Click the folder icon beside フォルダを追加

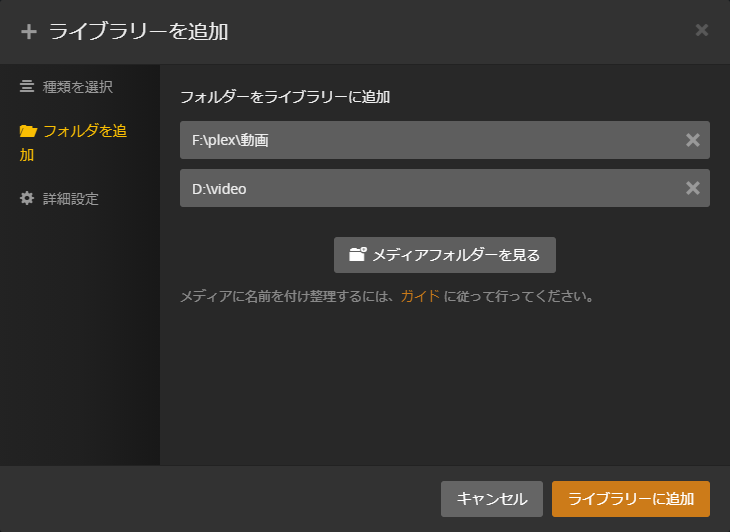(28, 131)
